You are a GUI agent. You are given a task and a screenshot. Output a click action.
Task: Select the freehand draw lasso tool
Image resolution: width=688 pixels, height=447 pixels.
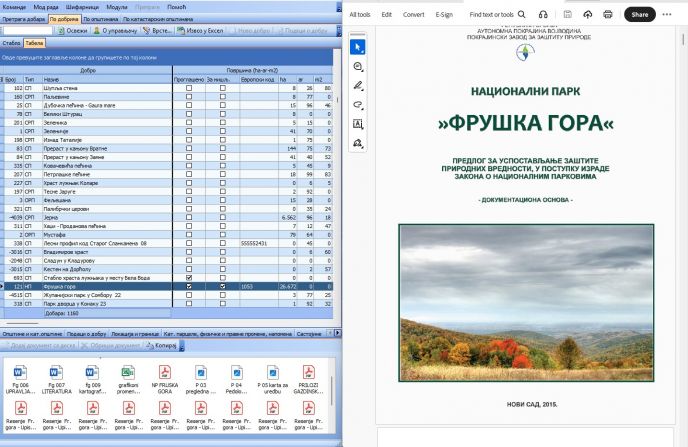pos(358,105)
